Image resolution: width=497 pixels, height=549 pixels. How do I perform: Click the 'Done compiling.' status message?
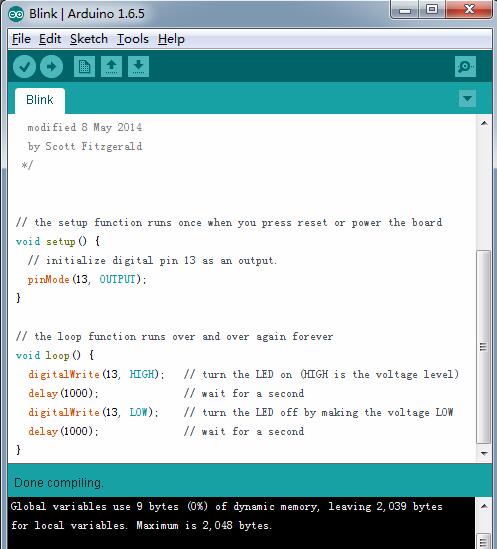[x=58, y=483]
